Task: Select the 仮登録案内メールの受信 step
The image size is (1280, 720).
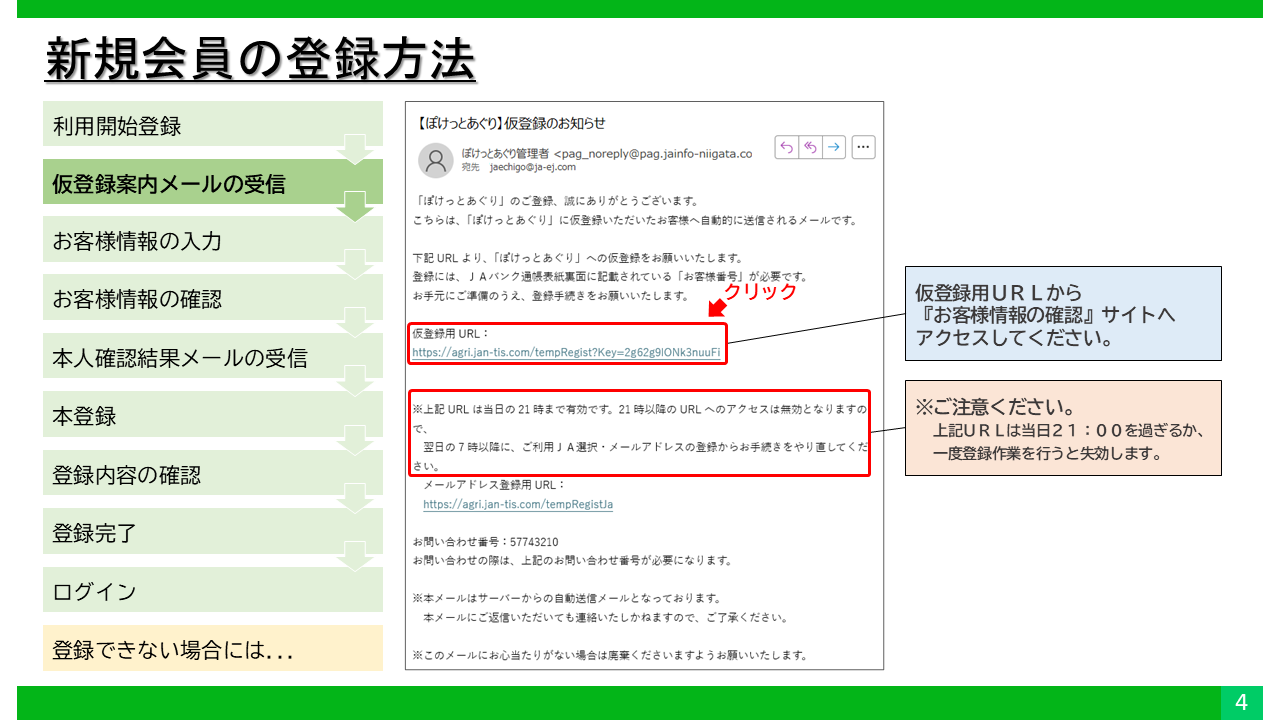Action: click(212, 184)
